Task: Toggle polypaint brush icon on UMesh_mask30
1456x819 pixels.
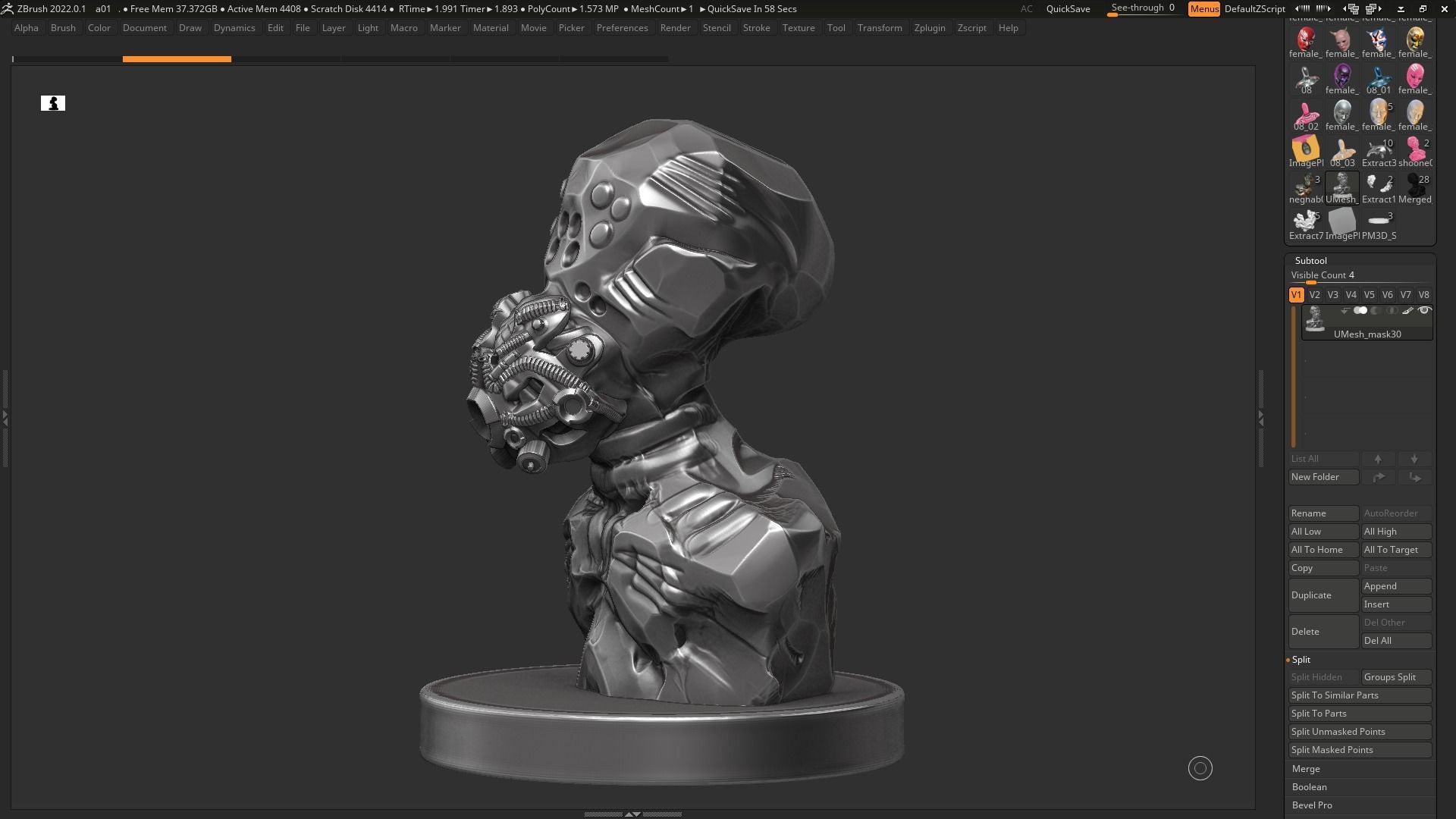Action: [x=1408, y=311]
